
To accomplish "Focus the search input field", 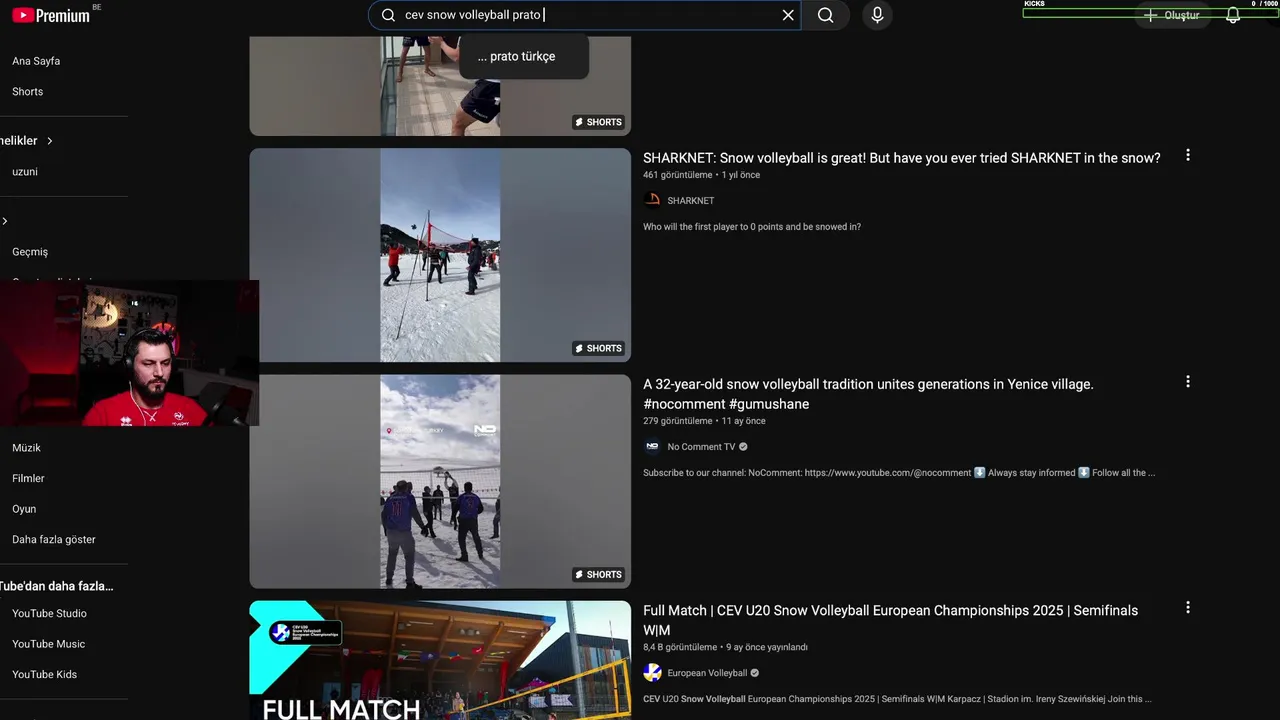I will pyautogui.click(x=585, y=15).
